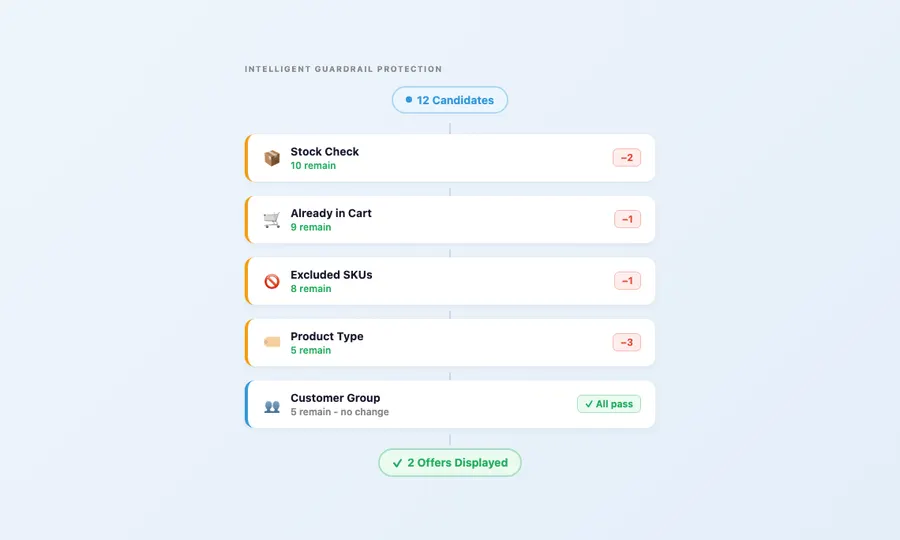Click the Excluded SKUs prohibited icon
The height and width of the screenshot is (540, 900).
[271, 281]
